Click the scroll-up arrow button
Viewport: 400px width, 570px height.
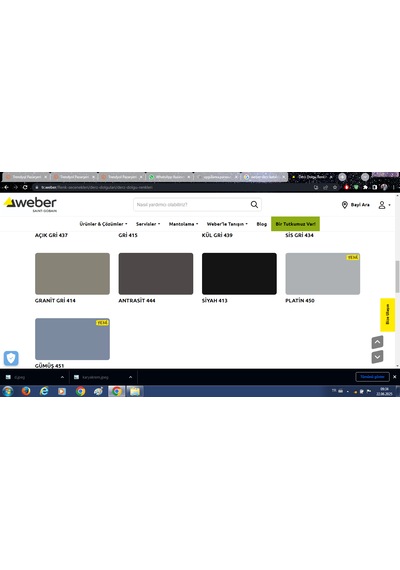(377, 342)
